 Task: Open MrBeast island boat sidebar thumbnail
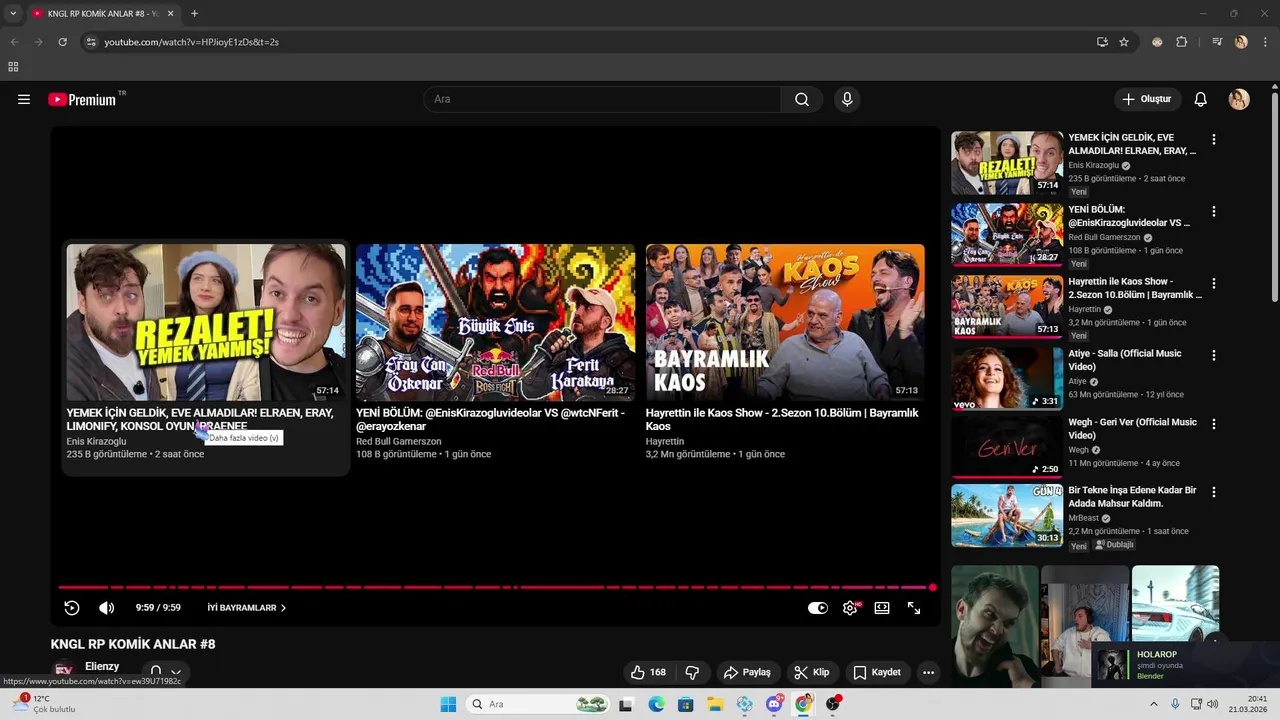pyautogui.click(x=1007, y=515)
